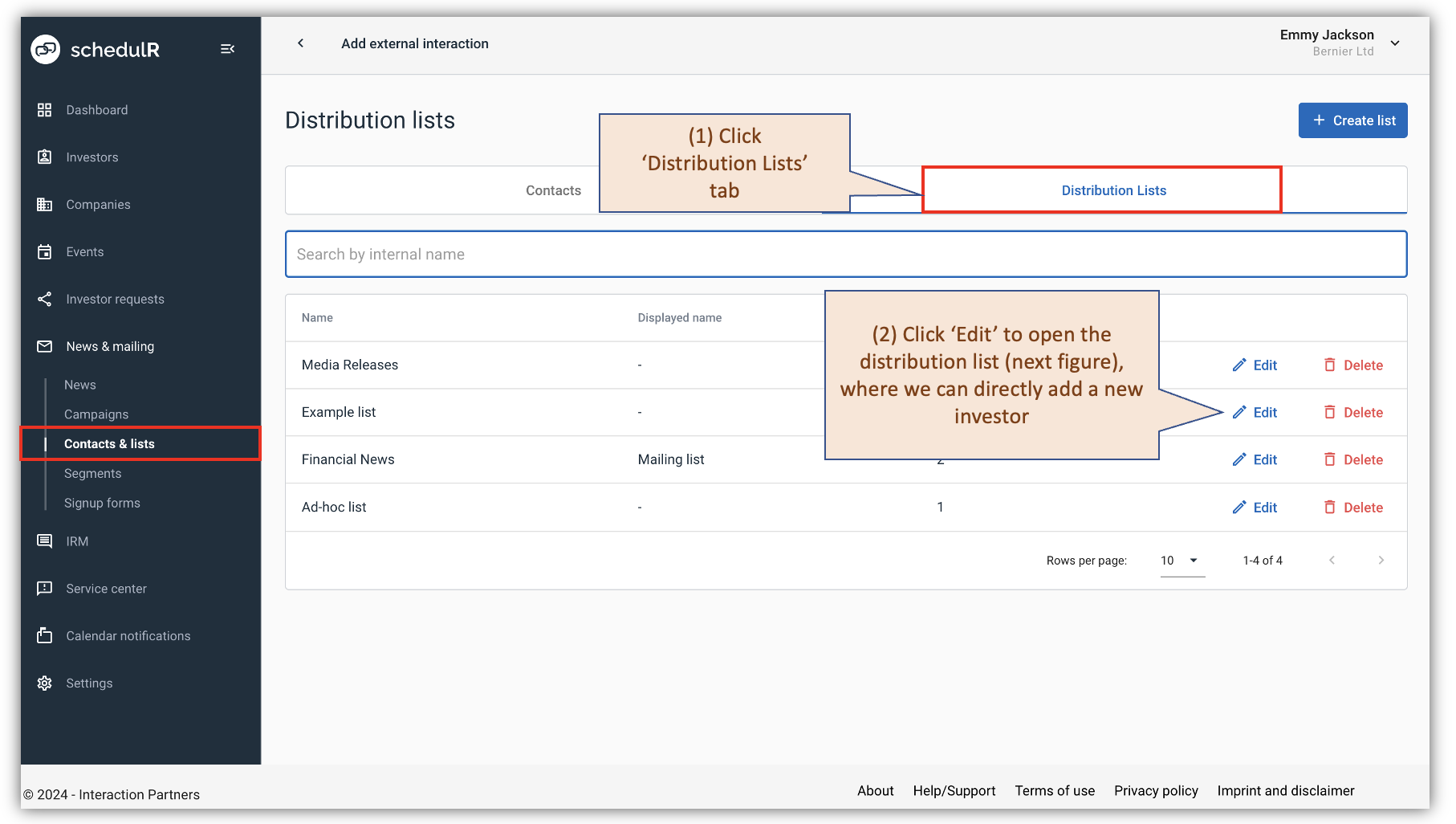Edit the Ad-hoc list entry

pos(1255,507)
